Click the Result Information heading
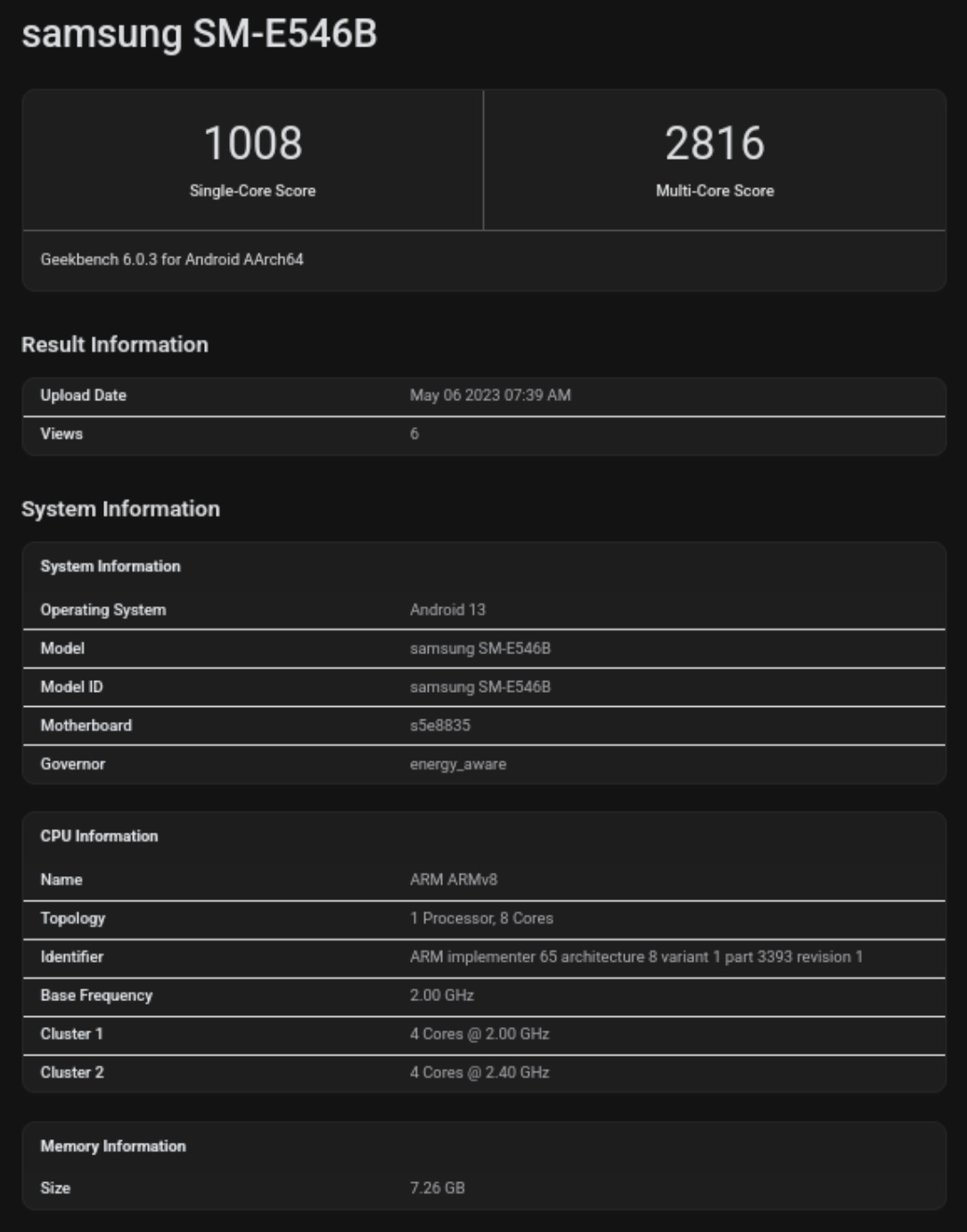967x1232 pixels. pos(115,345)
